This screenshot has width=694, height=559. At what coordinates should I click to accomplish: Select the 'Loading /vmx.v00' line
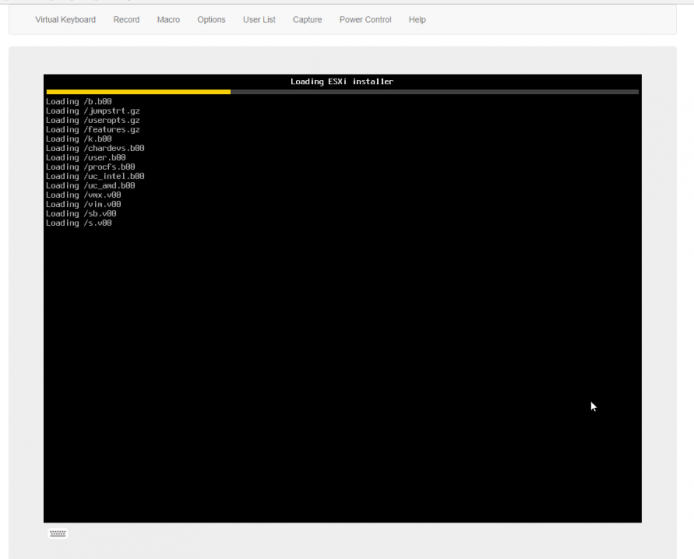(x=84, y=195)
